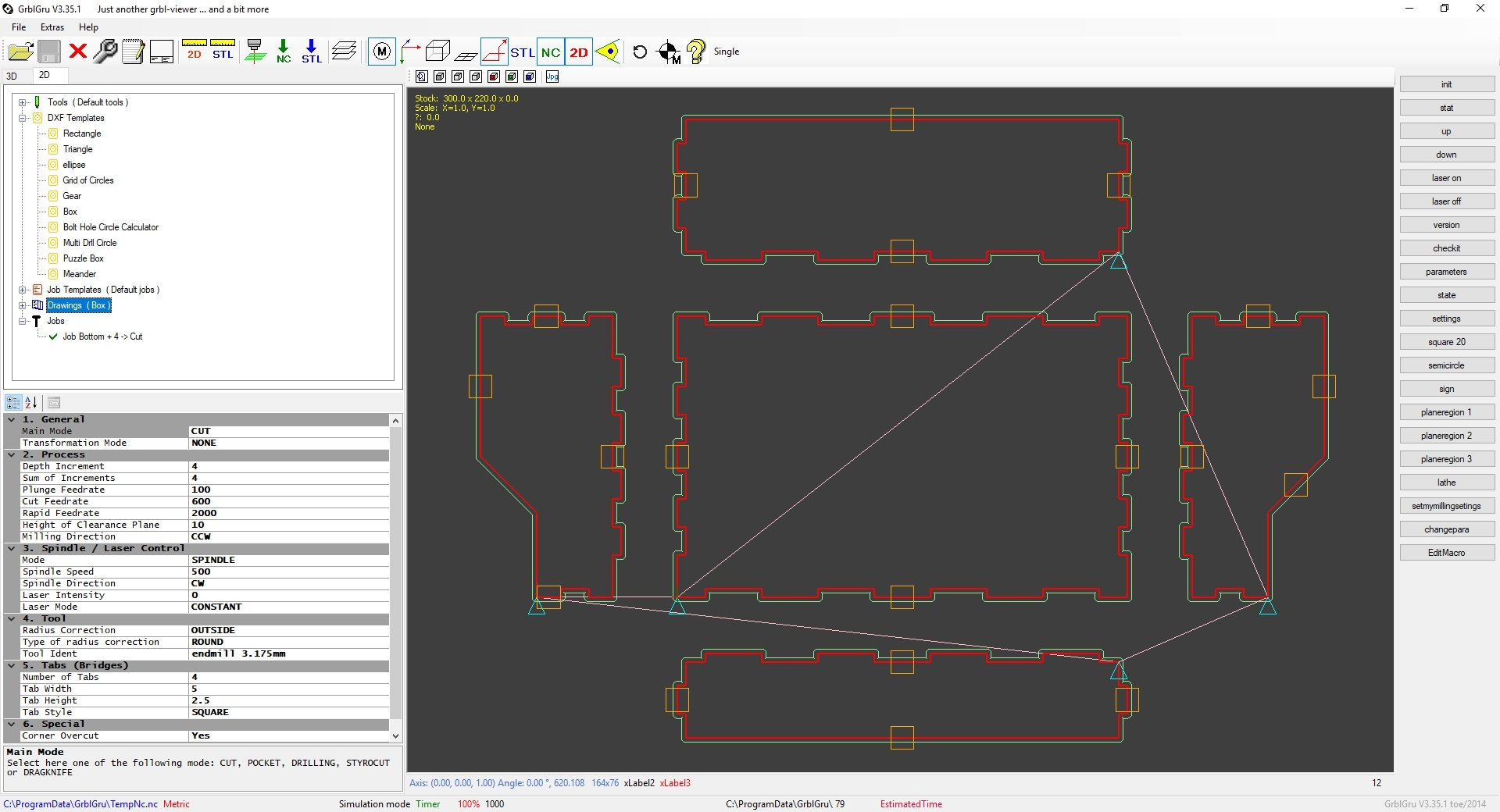Click the blue arrow STL export icon
This screenshot has height=812, width=1500.
tap(311, 52)
